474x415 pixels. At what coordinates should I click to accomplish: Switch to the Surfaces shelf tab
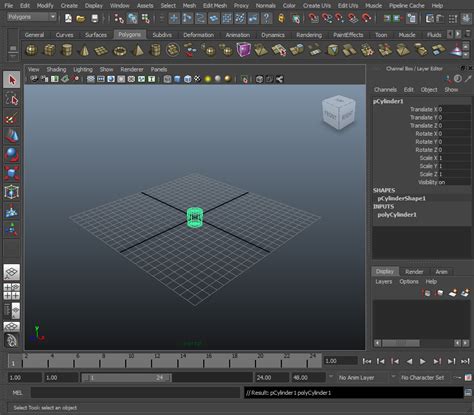pyautogui.click(x=96, y=35)
